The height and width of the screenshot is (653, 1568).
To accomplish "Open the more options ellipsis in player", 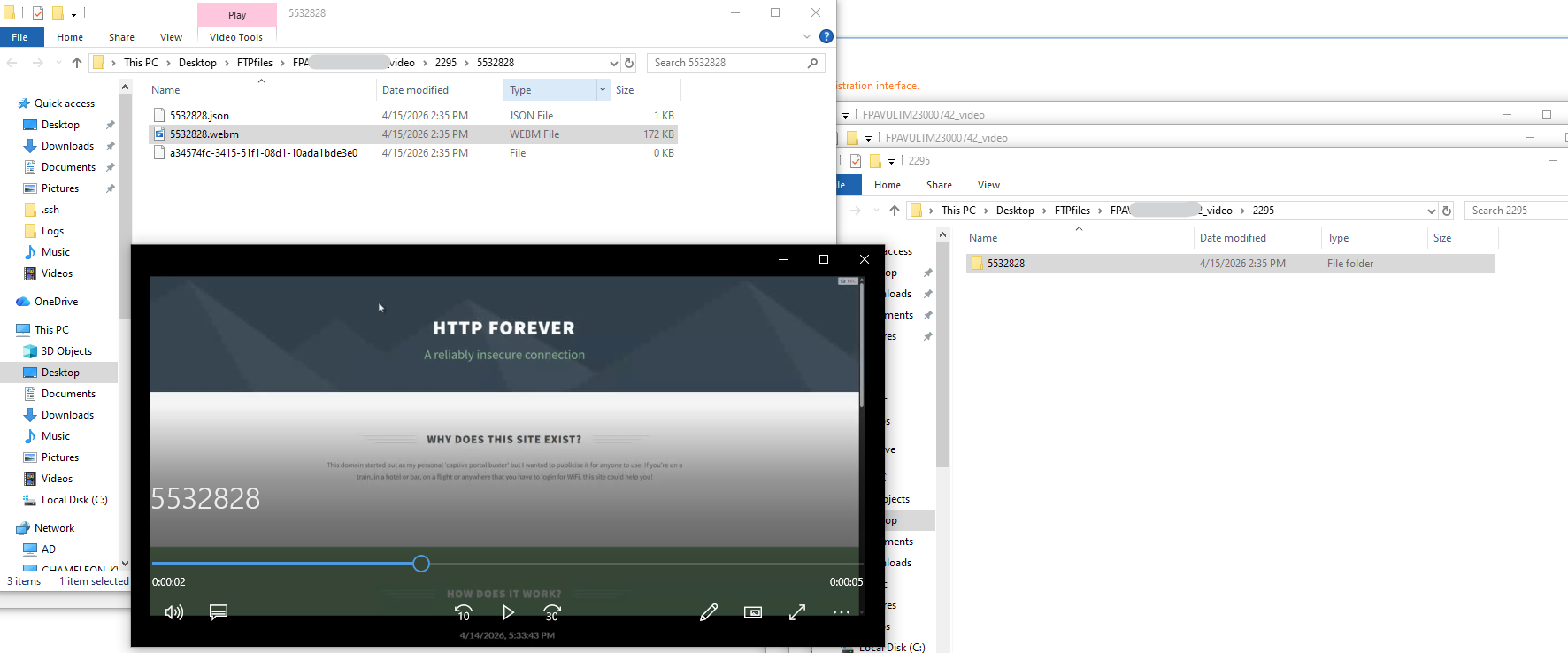I will coord(842,612).
